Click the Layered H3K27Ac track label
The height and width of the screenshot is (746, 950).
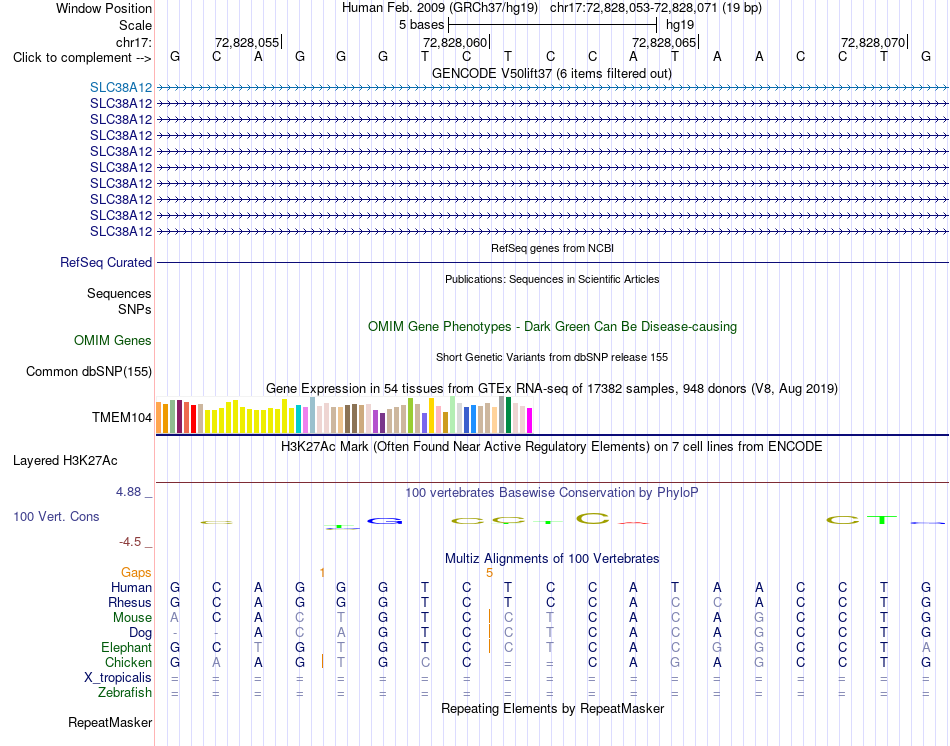point(65,461)
